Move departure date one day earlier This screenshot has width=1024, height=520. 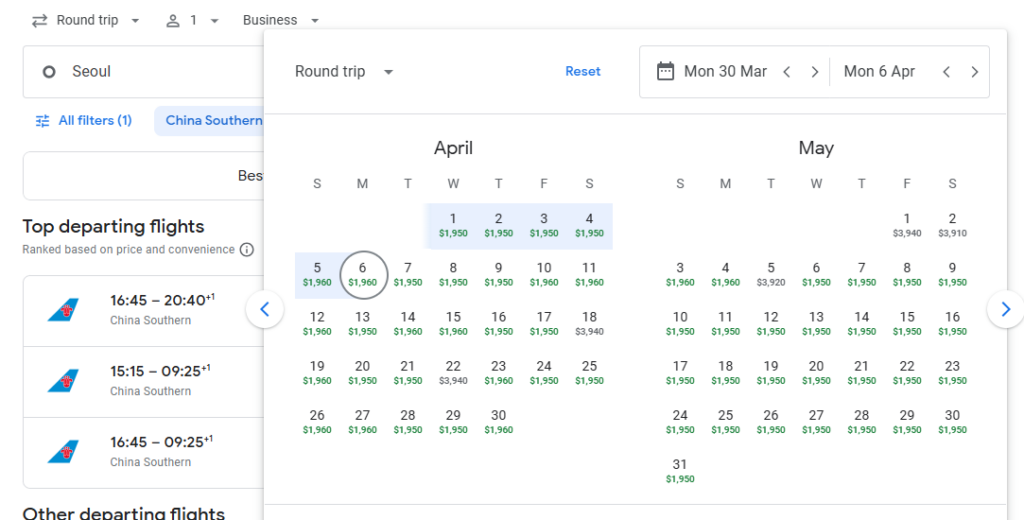tap(787, 72)
